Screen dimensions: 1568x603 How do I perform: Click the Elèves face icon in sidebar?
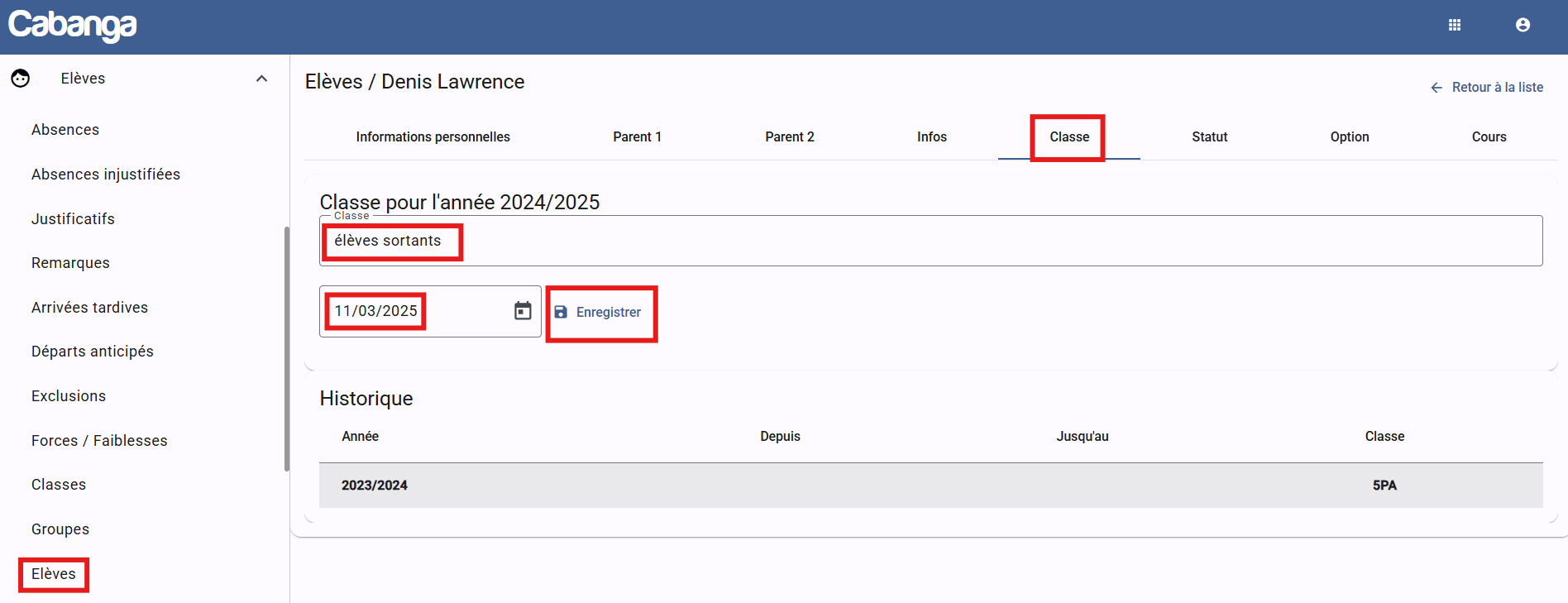coord(21,79)
